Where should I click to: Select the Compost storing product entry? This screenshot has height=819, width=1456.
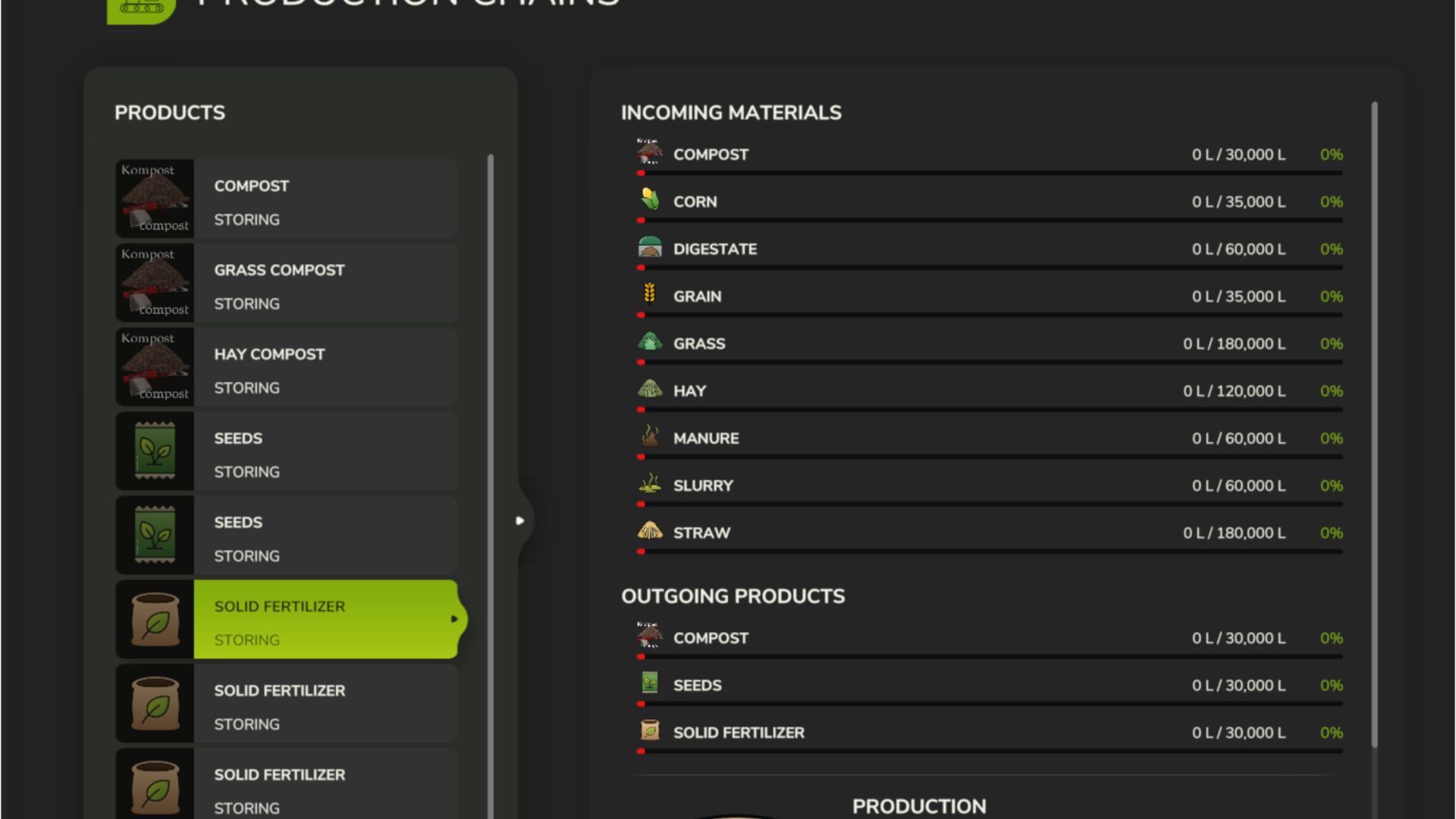click(x=325, y=199)
